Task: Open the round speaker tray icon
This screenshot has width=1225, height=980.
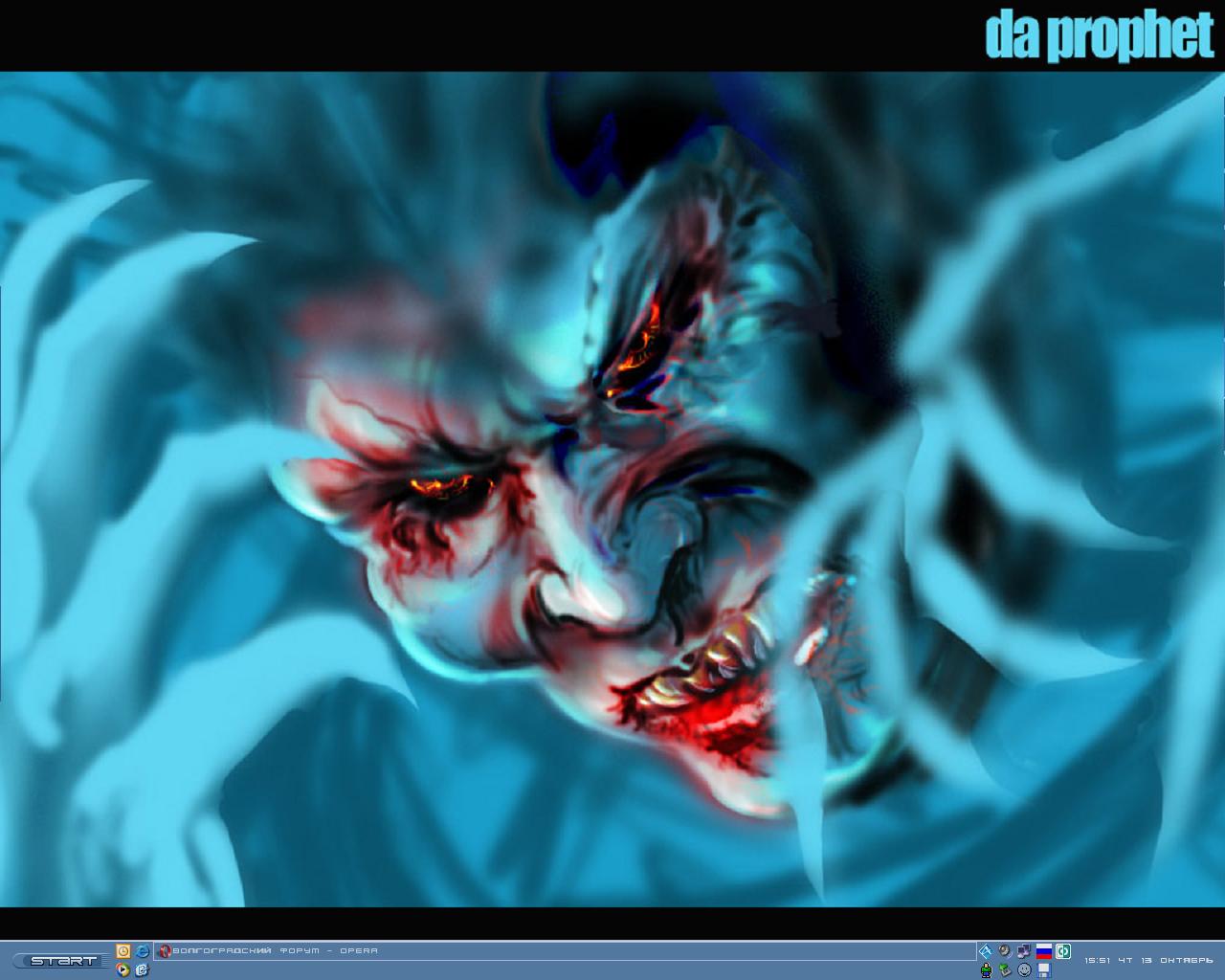Action: 1005,950
